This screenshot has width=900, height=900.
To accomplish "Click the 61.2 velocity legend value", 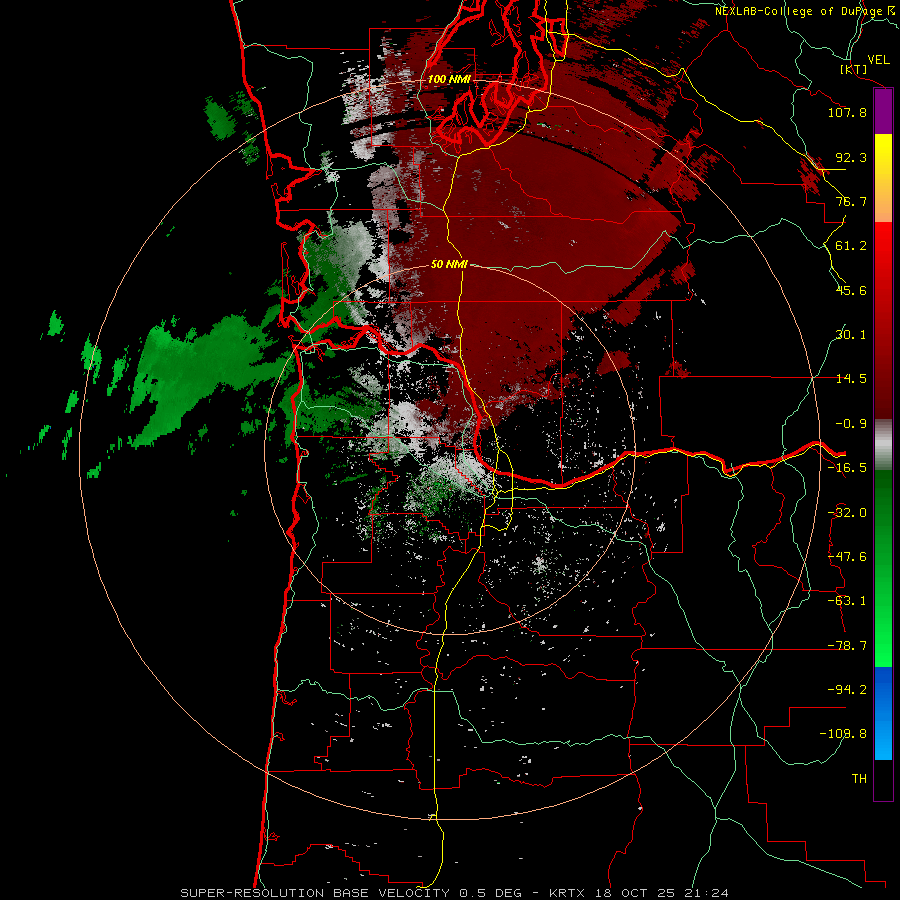I will [x=851, y=246].
